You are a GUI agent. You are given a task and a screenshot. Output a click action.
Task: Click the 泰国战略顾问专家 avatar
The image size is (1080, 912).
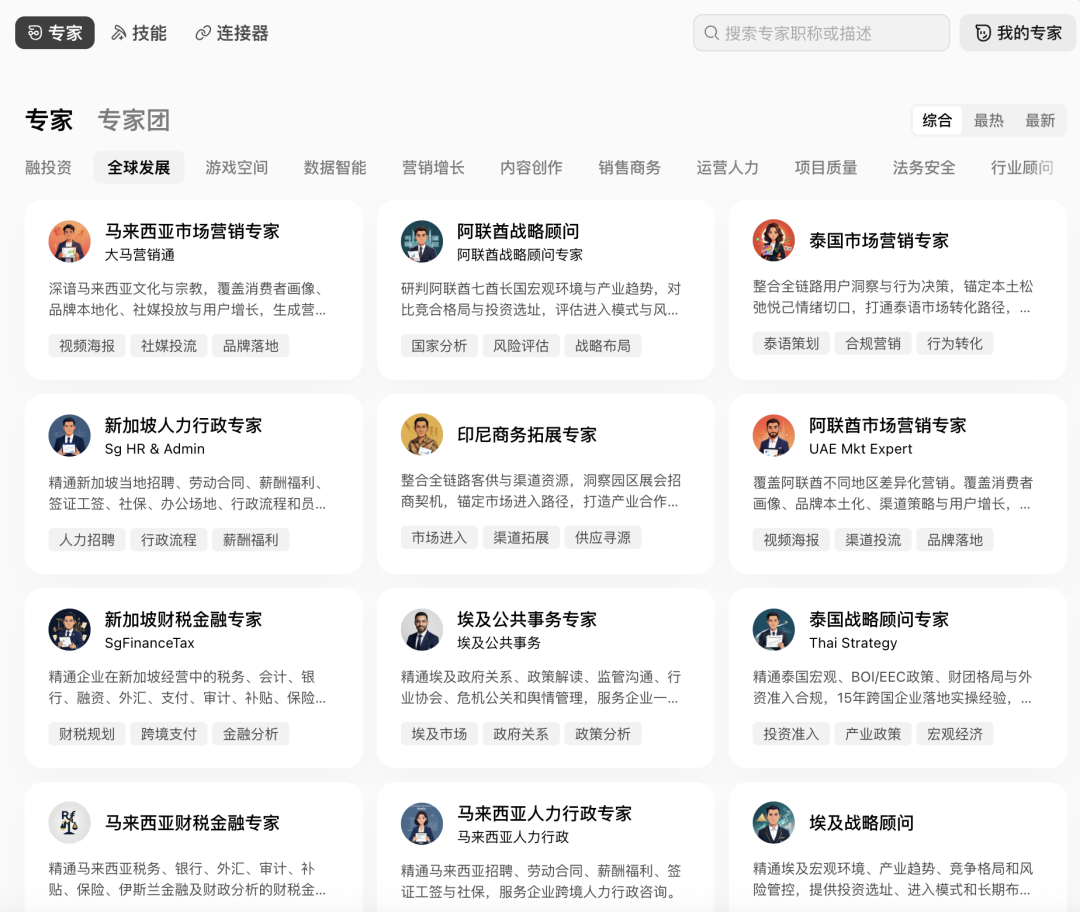tap(774, 630)
